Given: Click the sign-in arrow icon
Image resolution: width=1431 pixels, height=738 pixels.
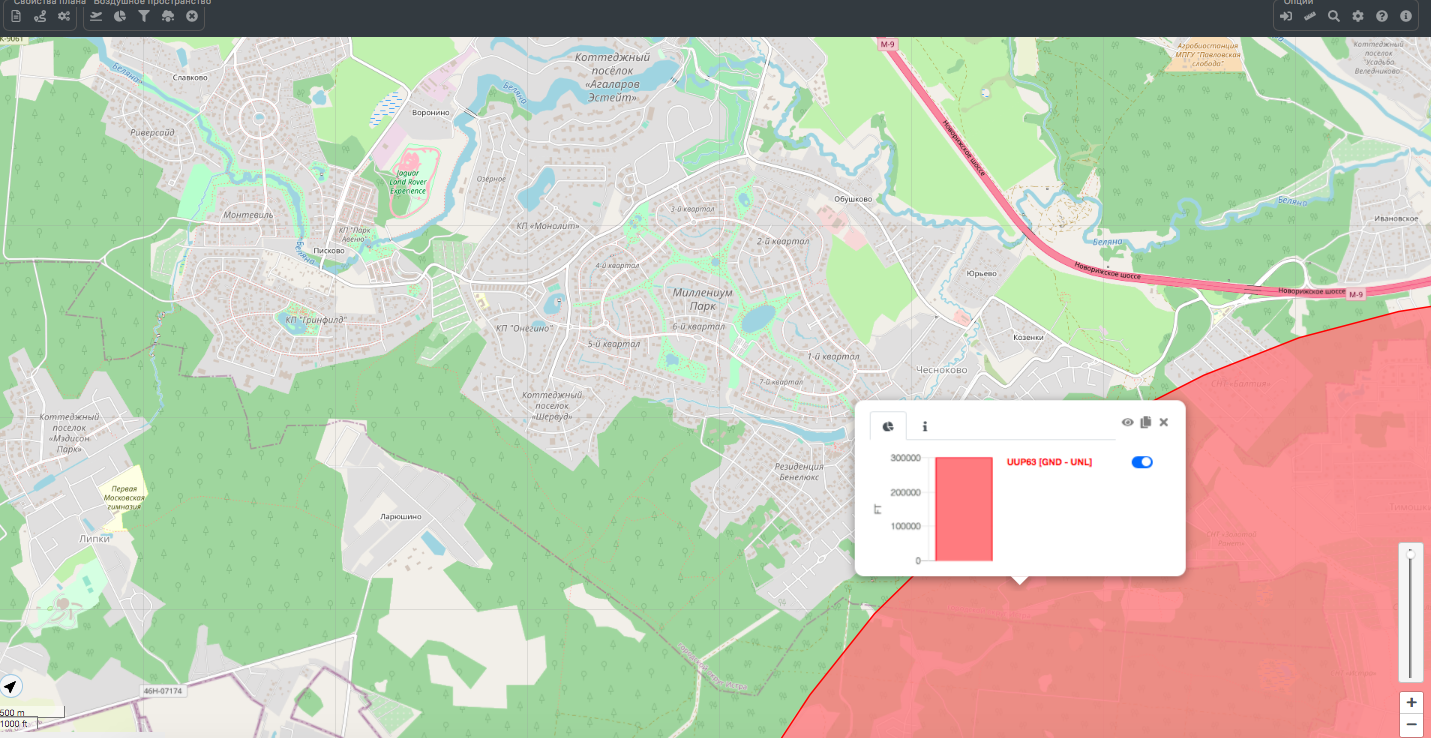Looking at the screenshot, I should coord(1286,16).
